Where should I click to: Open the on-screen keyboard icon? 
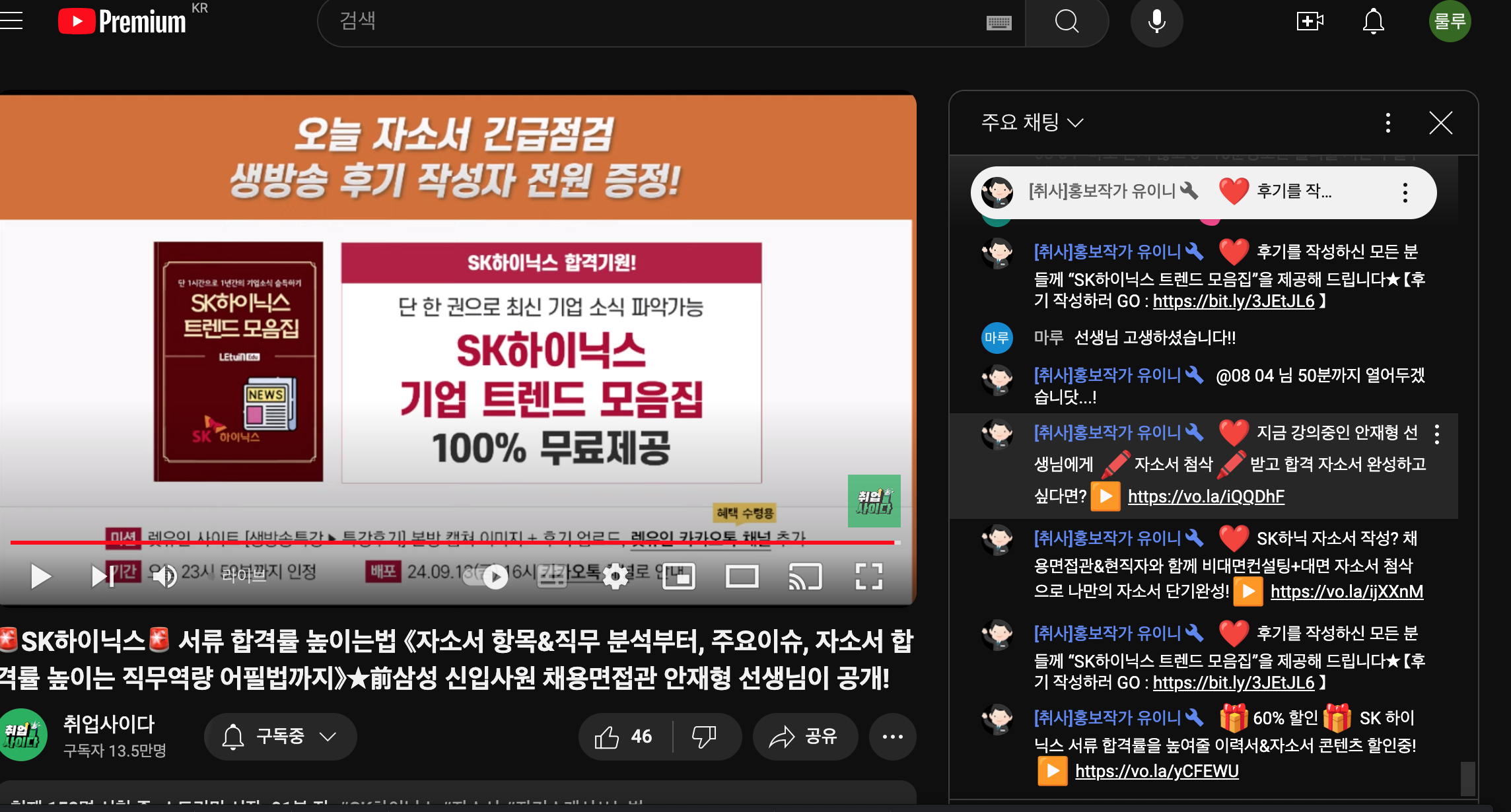click(x=999, y=23)
